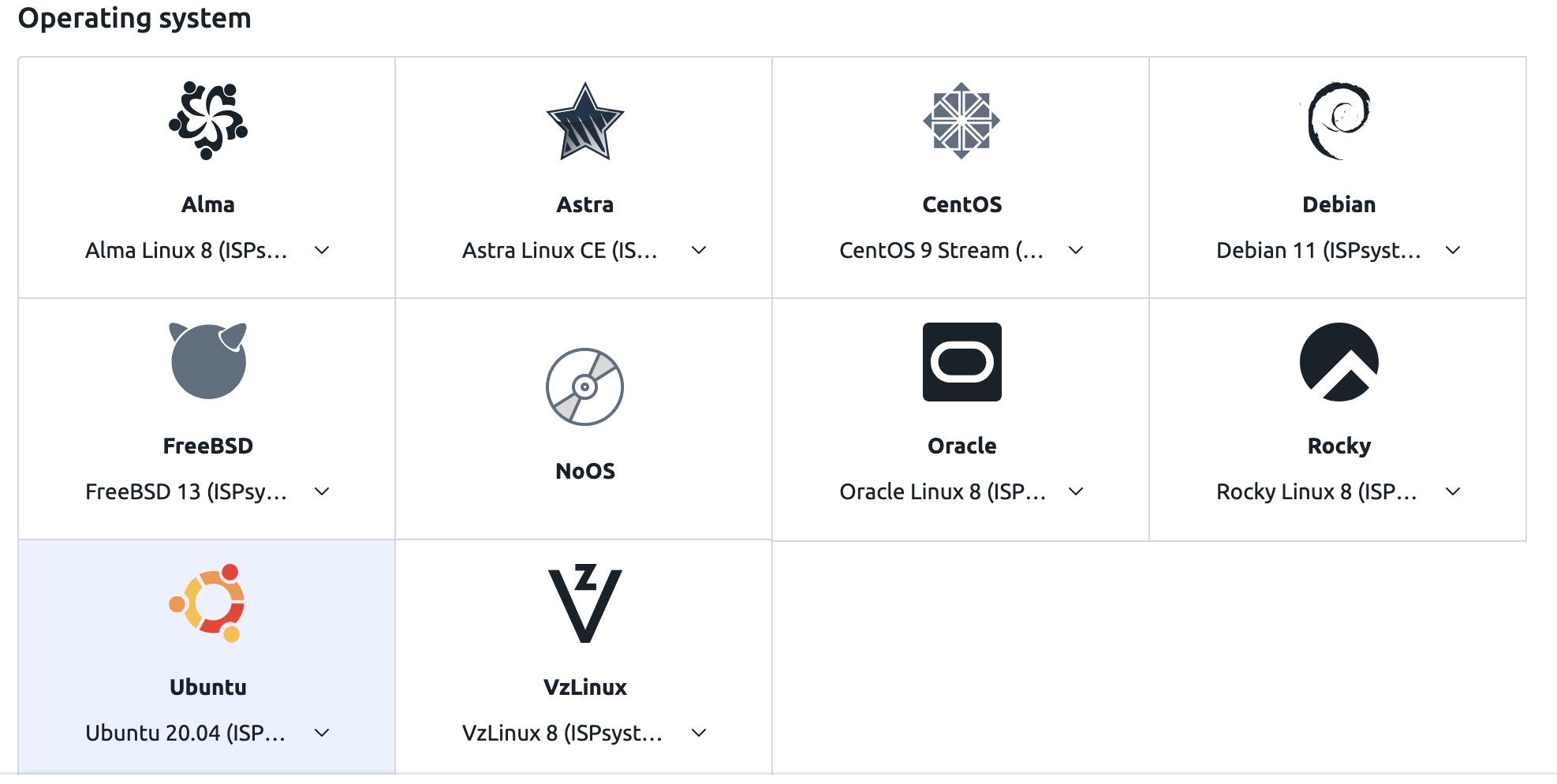Expand the CentOS 9 Stream version list
Viewport: 1557px width, 784px height.
click(1076, 251)
